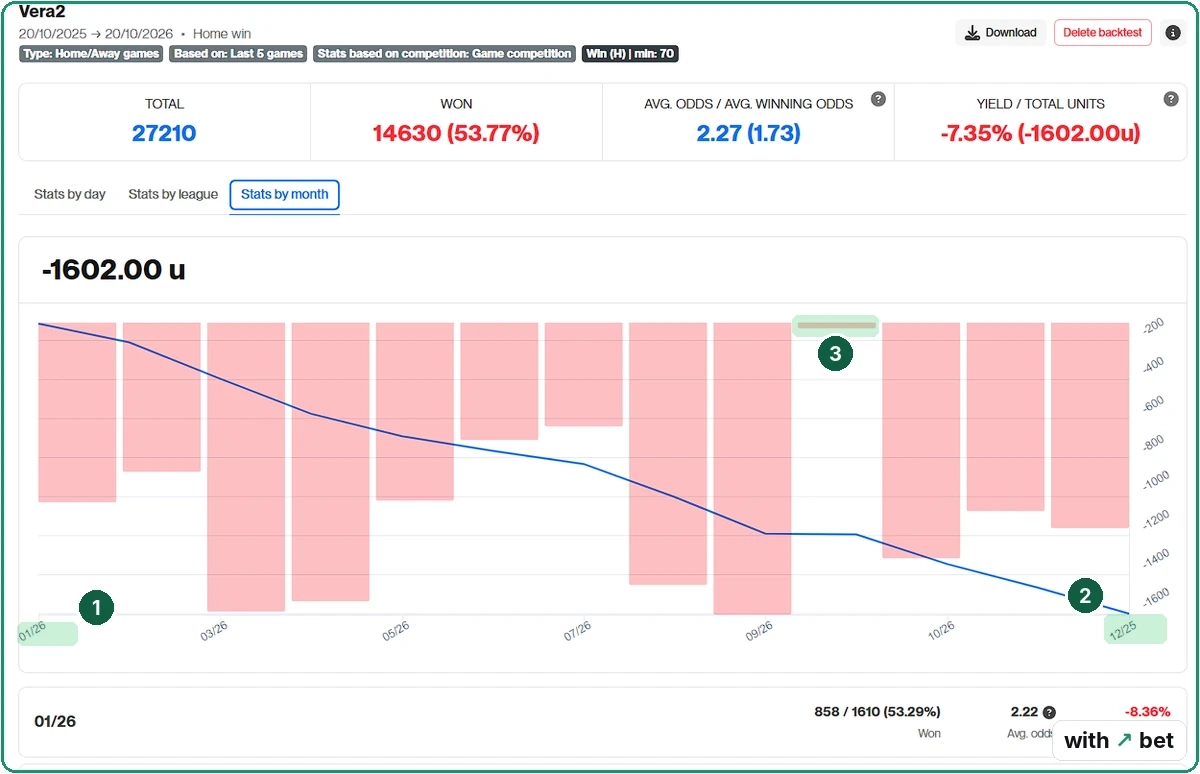Click the 03/26 x-axis label

point(214,631)
